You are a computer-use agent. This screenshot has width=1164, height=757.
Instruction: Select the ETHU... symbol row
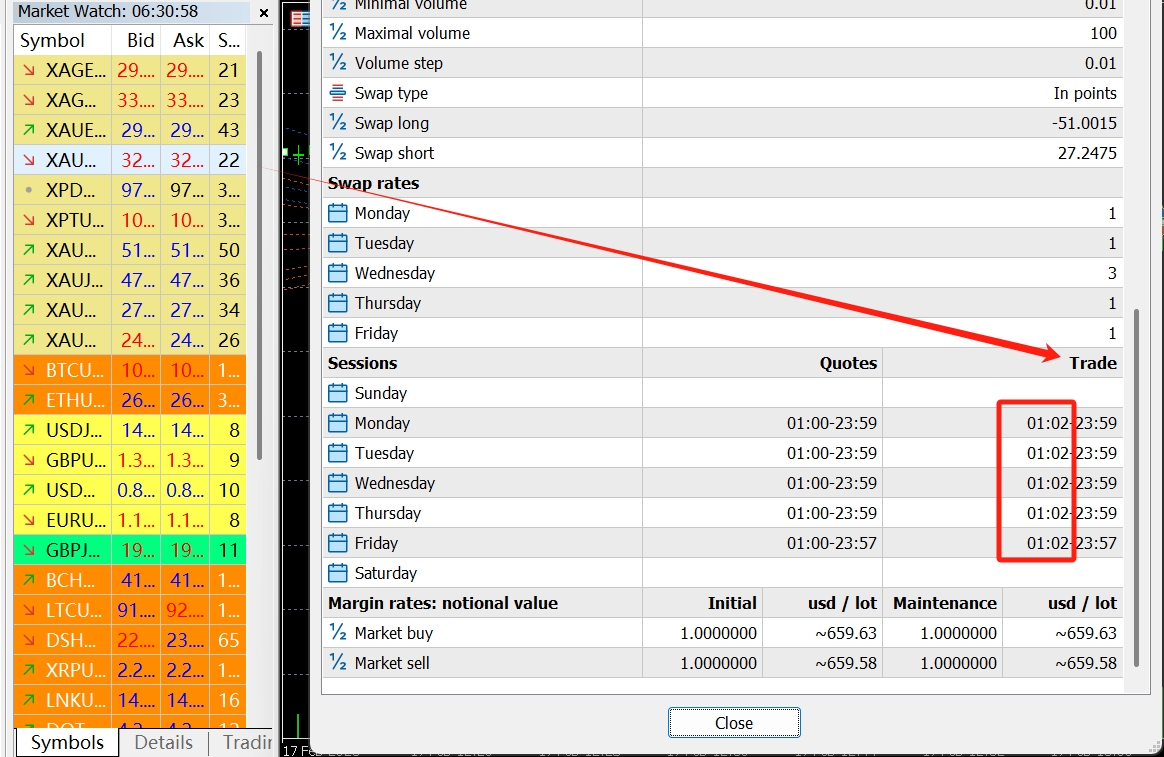point(130,400)
